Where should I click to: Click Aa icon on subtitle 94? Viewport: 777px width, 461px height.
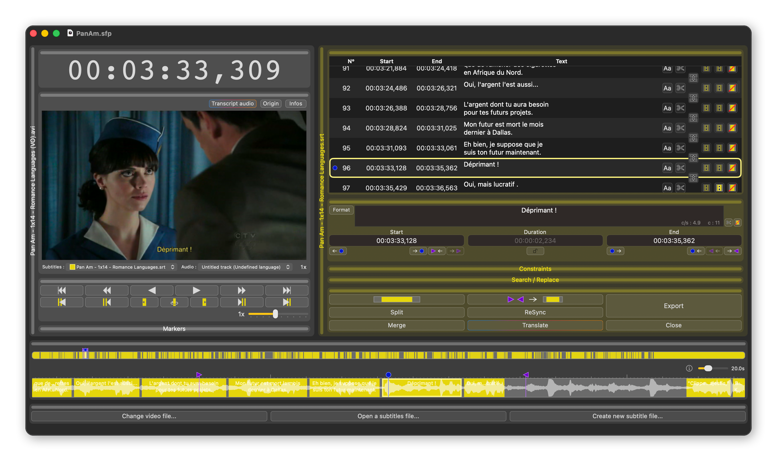pyautogui.click(x=667, y=128)
